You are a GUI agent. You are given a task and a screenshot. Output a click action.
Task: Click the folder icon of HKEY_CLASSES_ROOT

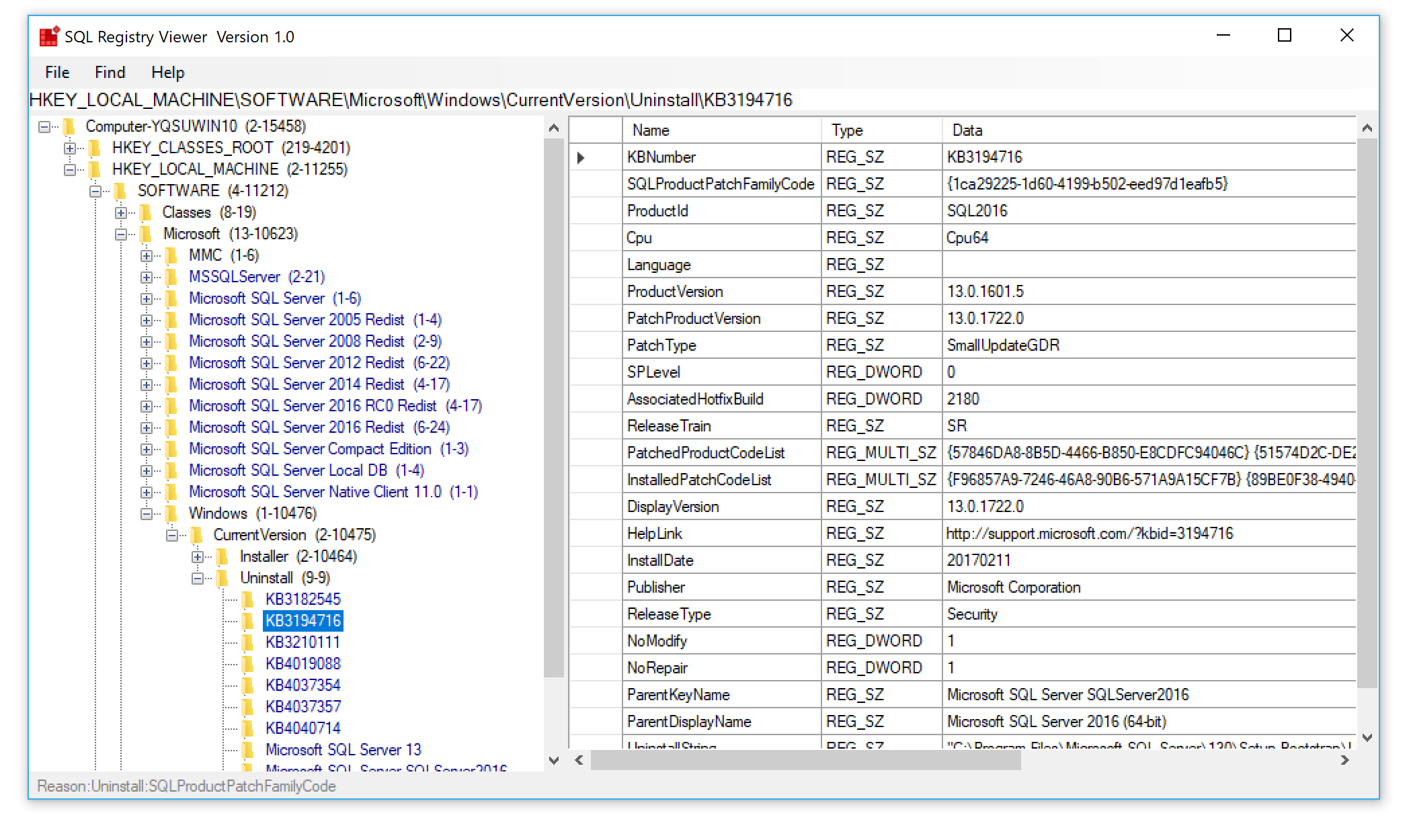pyautogui.click(x=95, y=148)
